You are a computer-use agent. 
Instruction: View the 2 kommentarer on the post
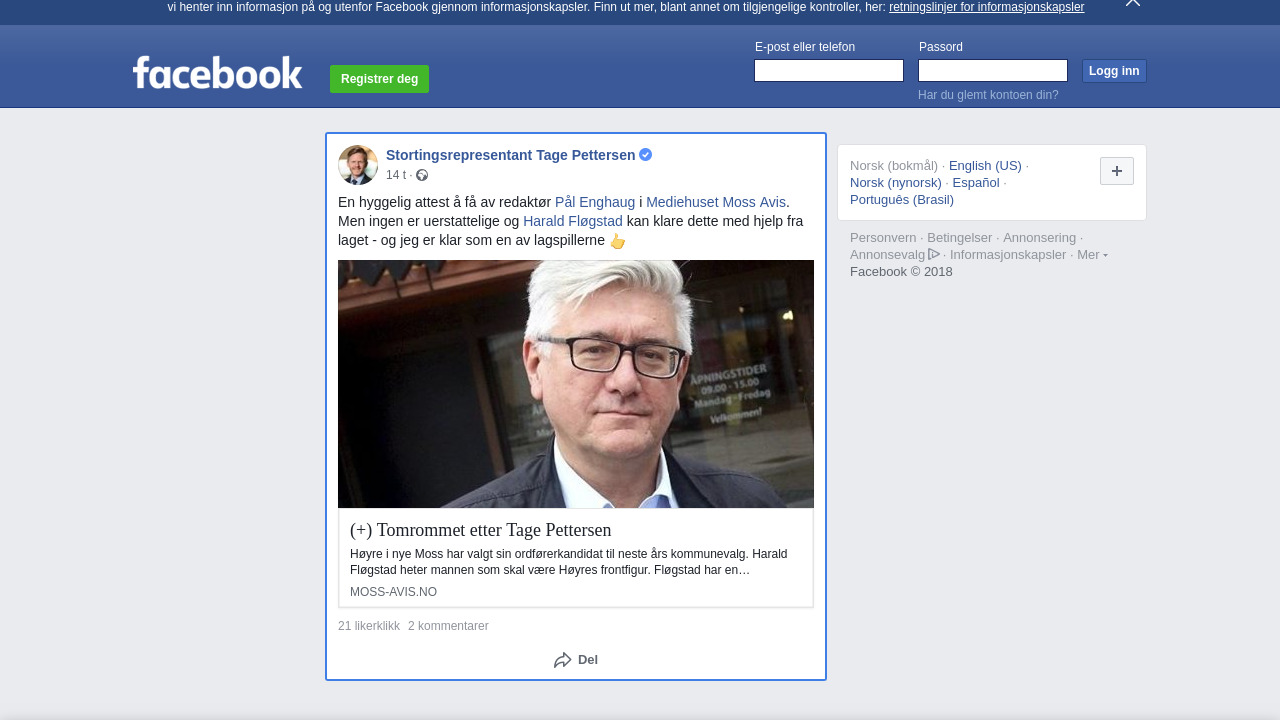[x=448, y=626]
